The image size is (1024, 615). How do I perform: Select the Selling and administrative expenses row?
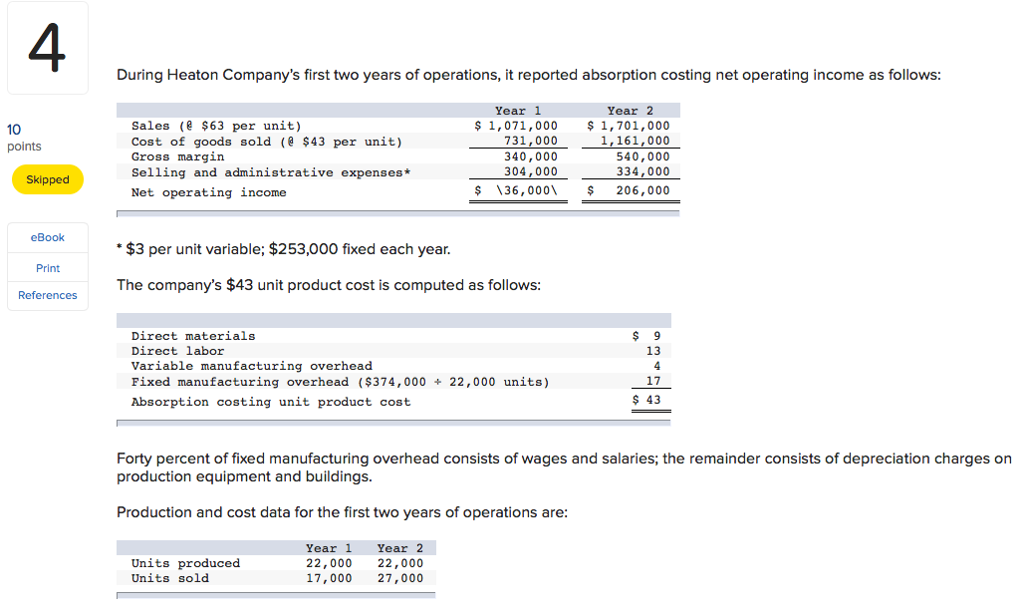(271, 173)
